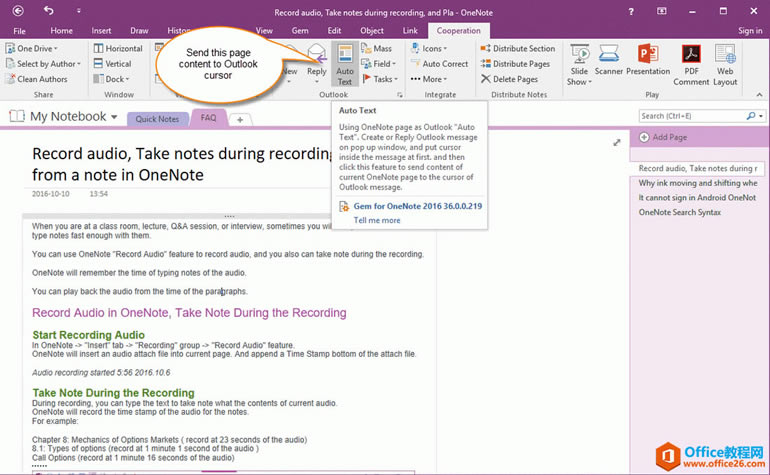This screenshot has width=770, height=475.
Task: Switch to the View tab
Action: point(264,30)
